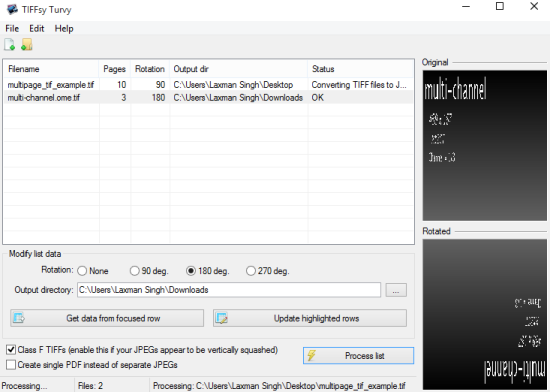Click the Original preview thumbnail
Viewport: 550px width, 392px height.
click(484, 146)
